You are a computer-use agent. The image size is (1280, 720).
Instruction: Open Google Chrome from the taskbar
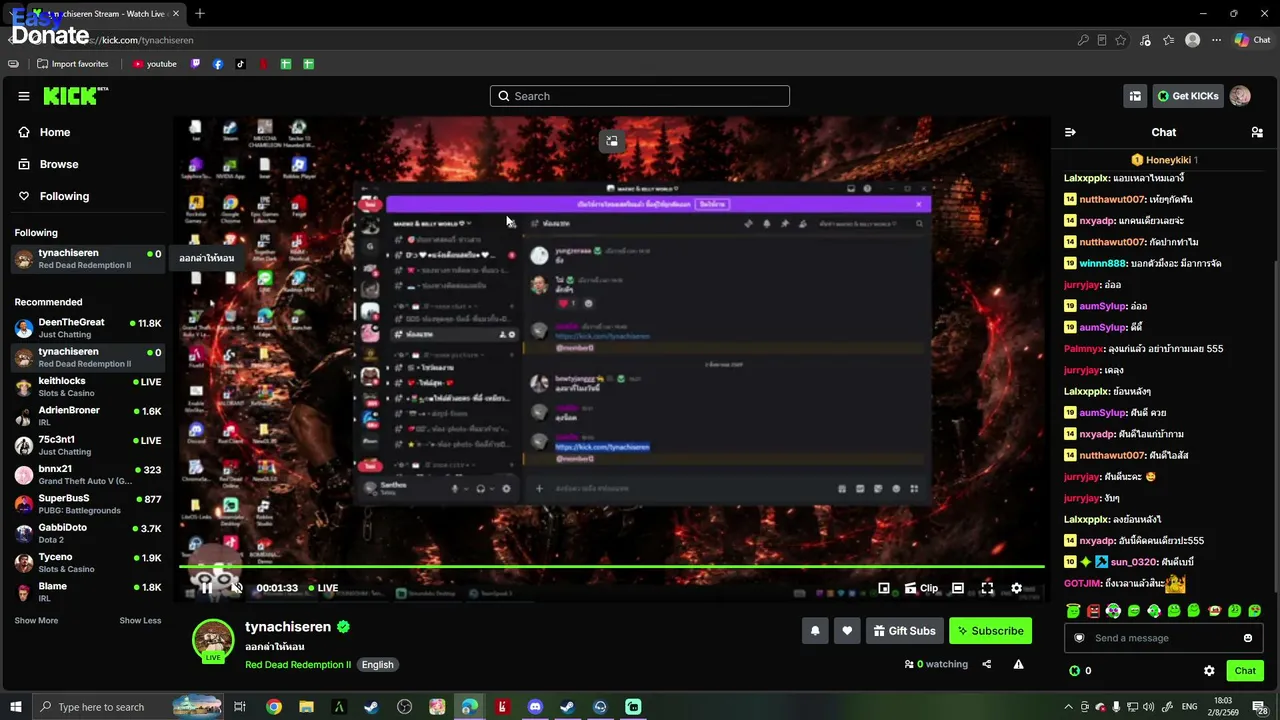click(273, 707)
